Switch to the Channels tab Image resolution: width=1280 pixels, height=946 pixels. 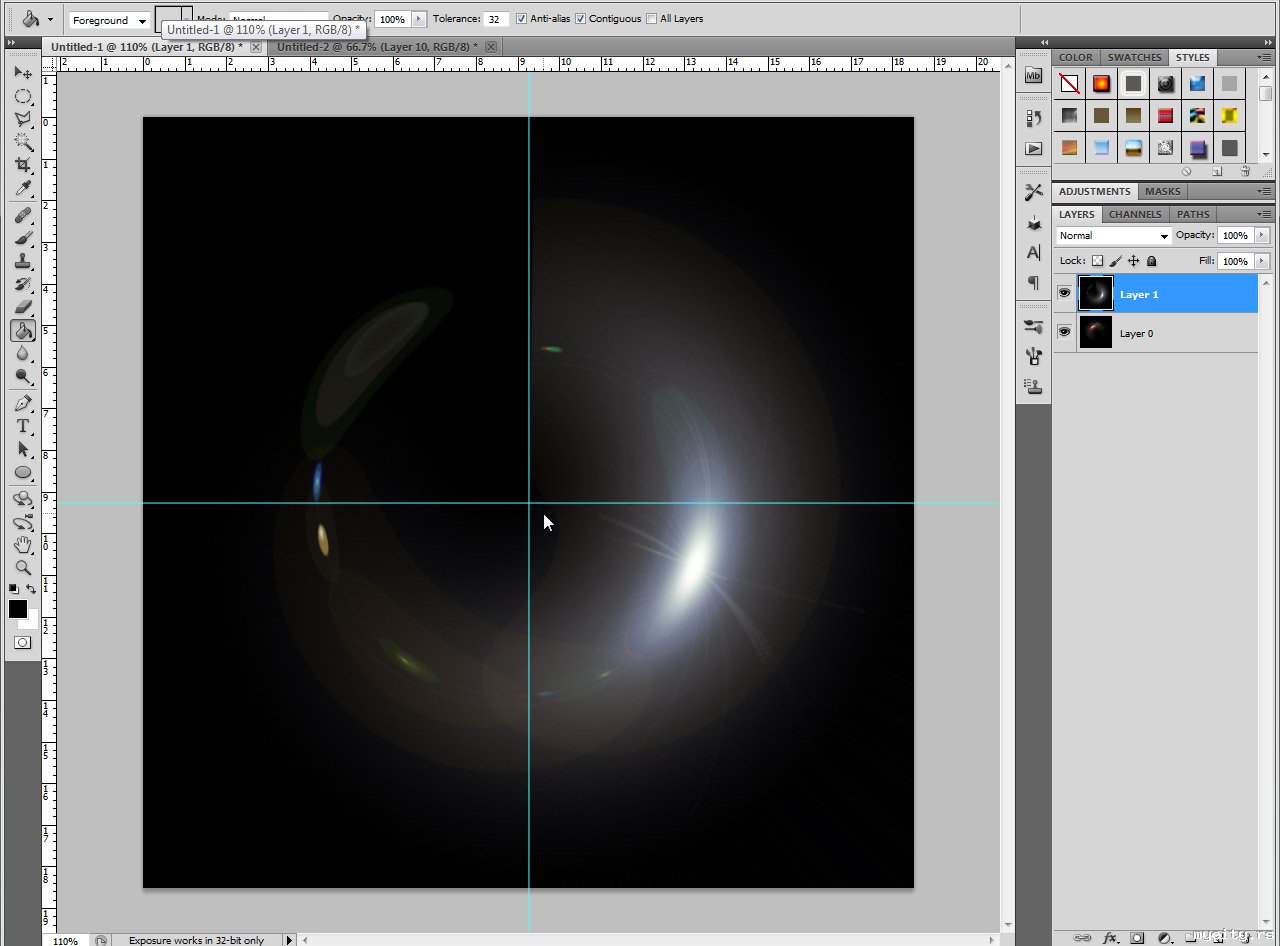[1135, 214]
